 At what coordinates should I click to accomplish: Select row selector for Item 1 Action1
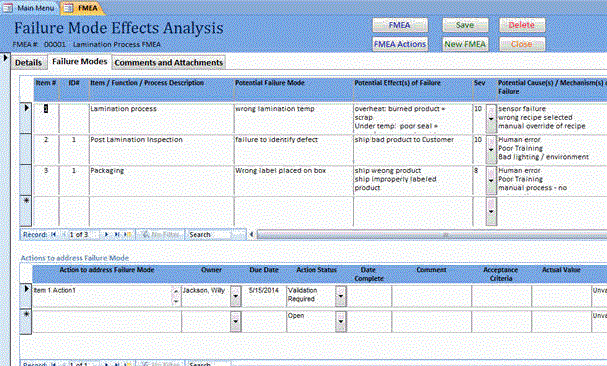pos(26,296)
